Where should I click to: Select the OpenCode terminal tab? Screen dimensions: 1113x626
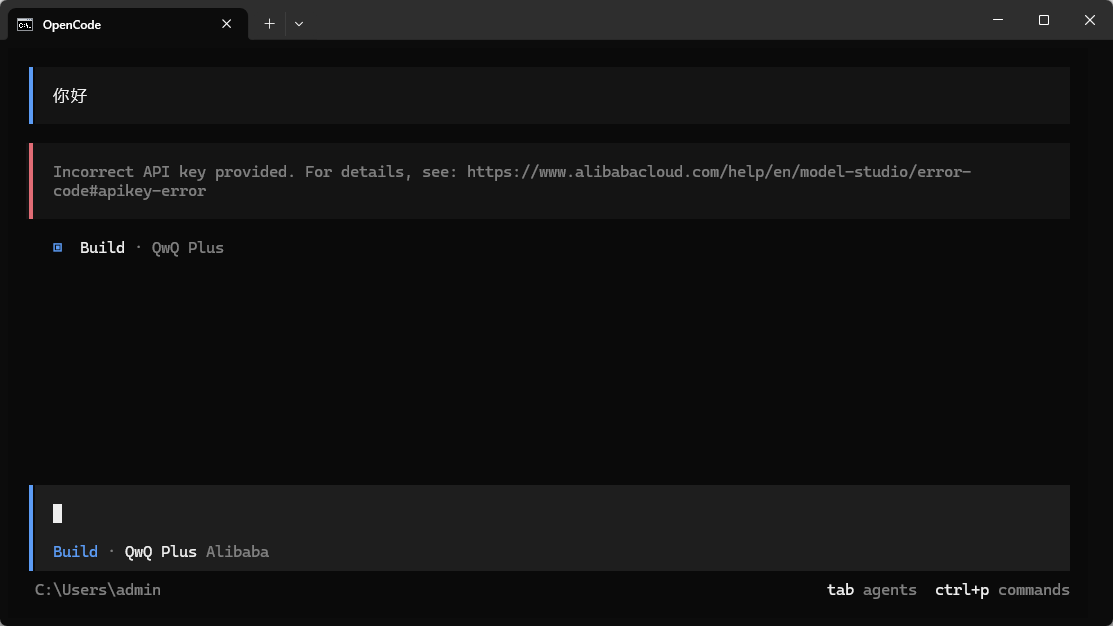pyautogui.click(x=128, y=24)
